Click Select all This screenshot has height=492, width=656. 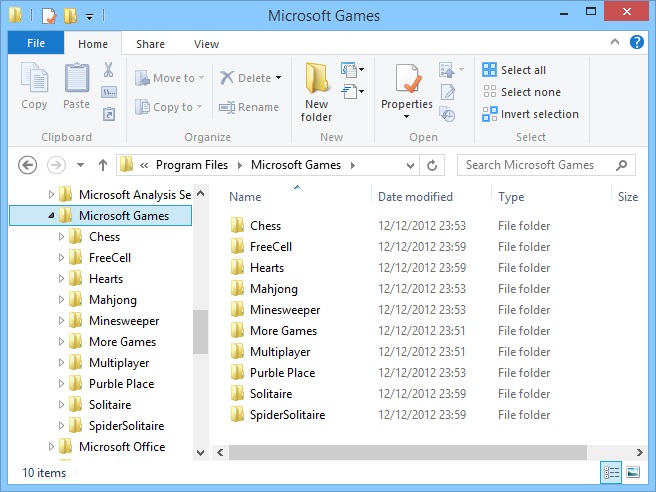click(x=514, y=70)
